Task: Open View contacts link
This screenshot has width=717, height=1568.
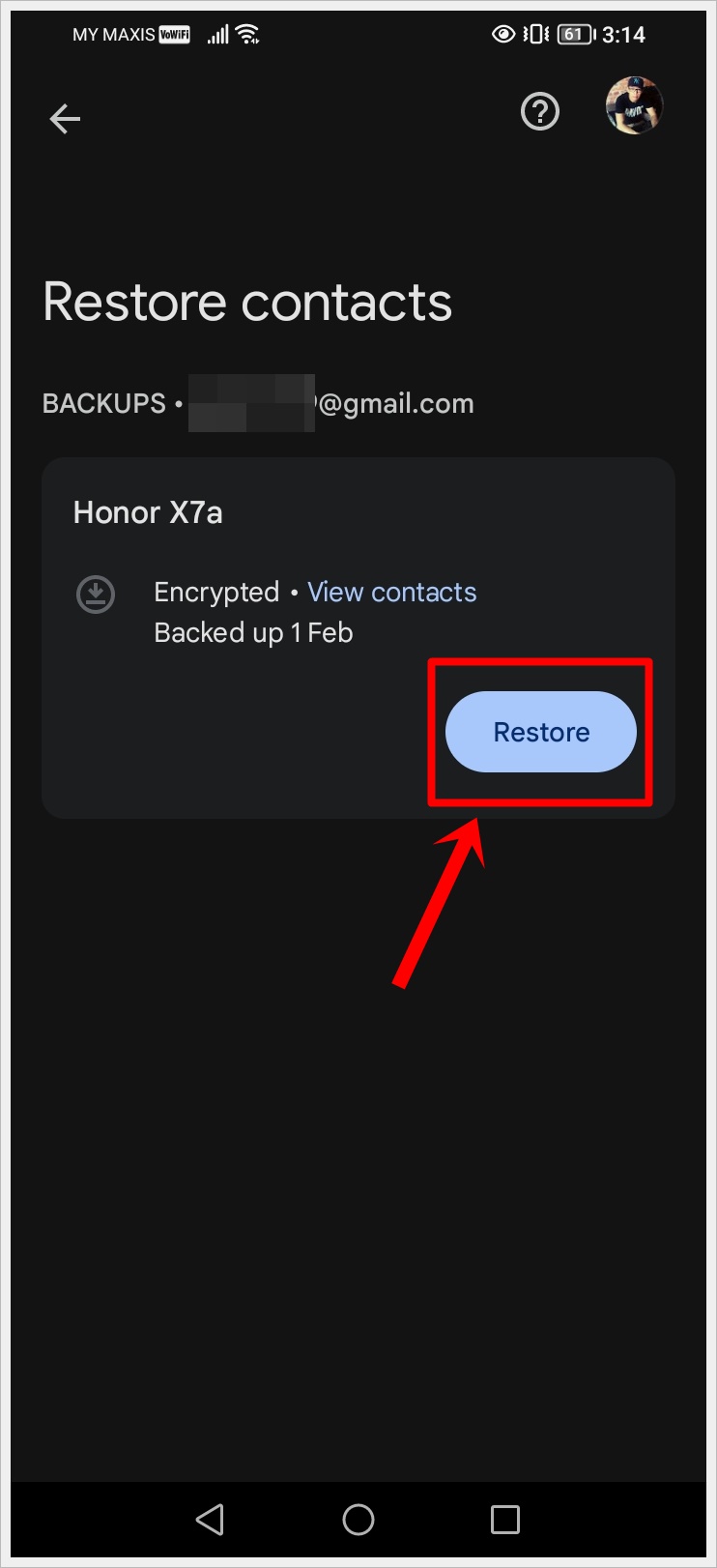Action: pos(391,592)
